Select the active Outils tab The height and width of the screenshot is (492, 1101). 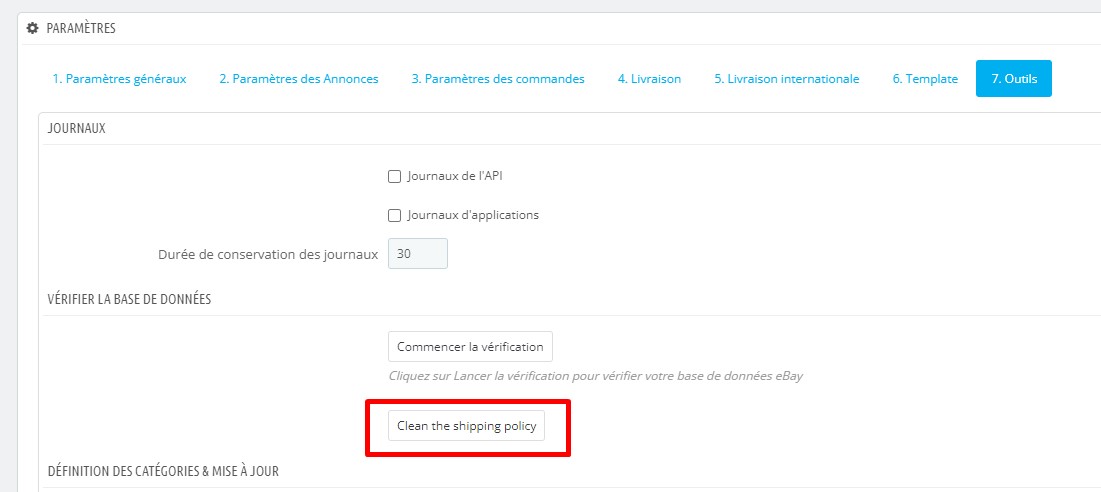1013,79
